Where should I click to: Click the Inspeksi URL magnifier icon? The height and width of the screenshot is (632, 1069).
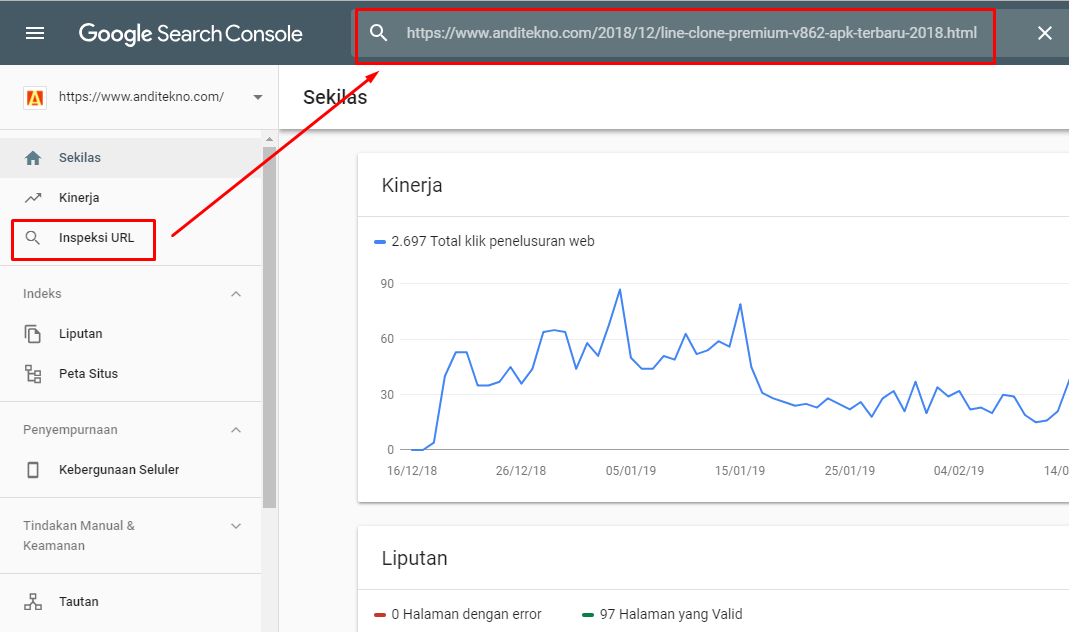[x=33, y=238]
